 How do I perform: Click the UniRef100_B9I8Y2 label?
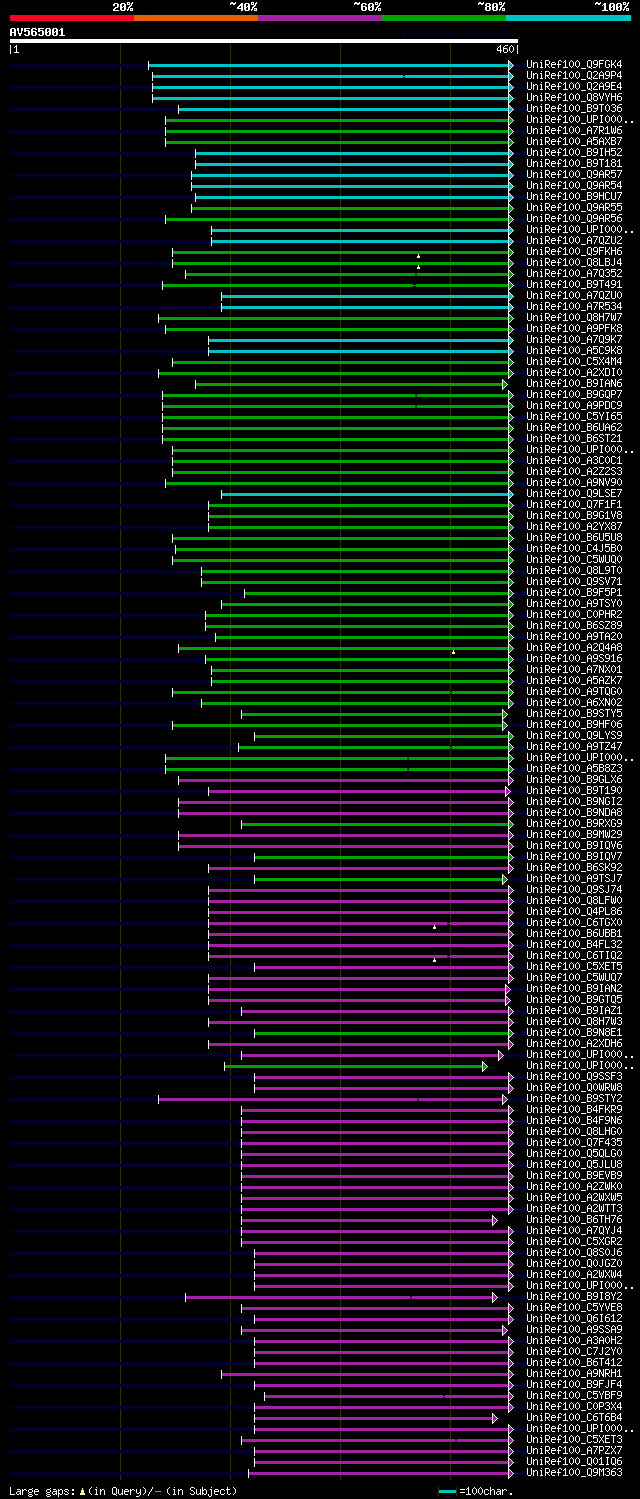[574, 1297]
